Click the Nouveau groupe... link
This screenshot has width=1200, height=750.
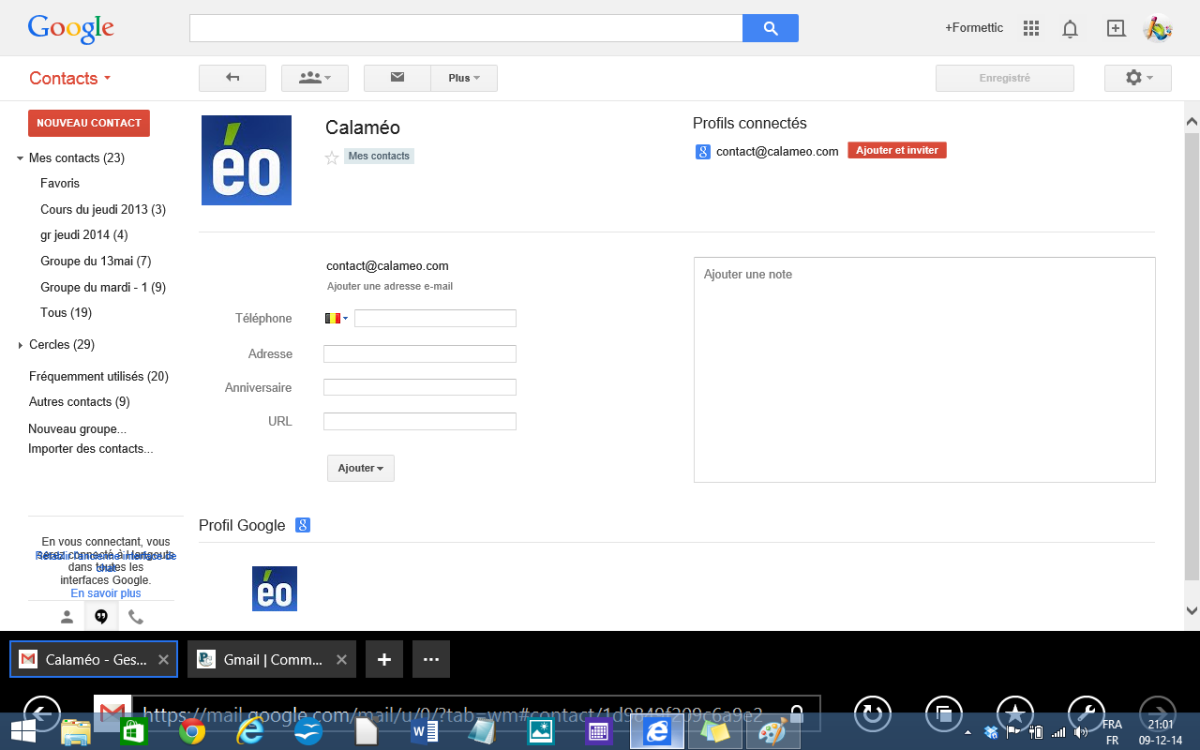click(77, 429)
